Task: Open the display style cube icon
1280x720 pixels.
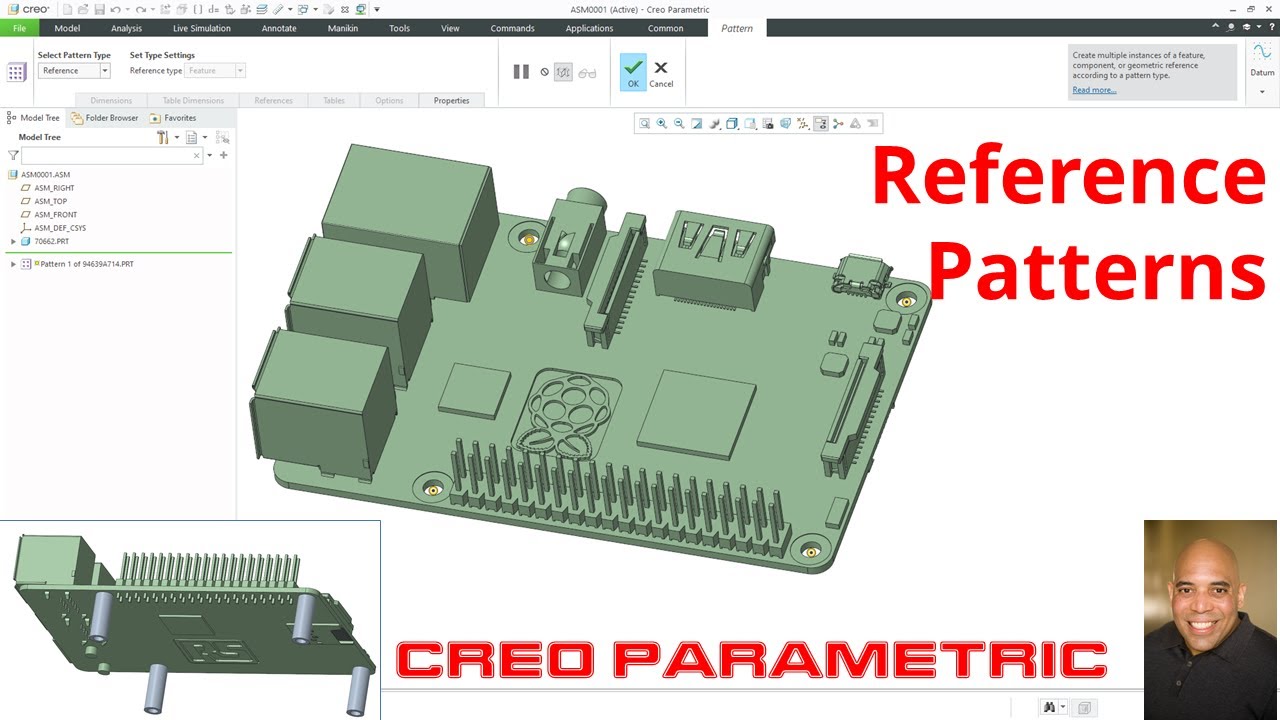Action: 732,124
